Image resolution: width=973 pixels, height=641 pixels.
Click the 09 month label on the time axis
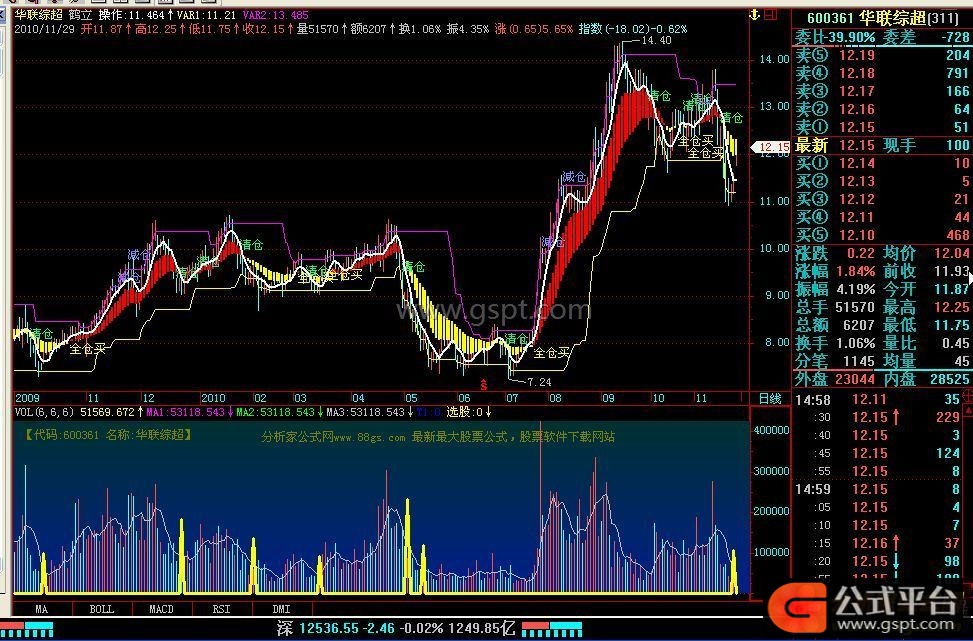(608, 398)
